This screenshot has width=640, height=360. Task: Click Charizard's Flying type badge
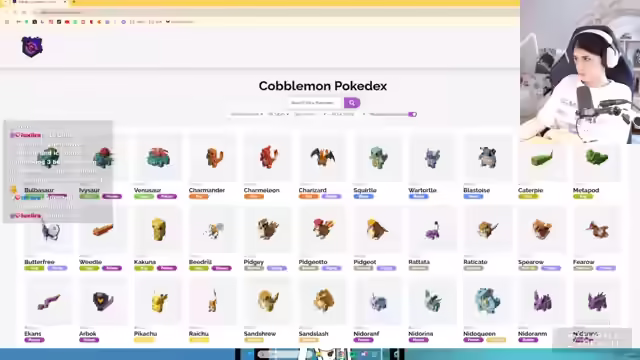[x=331, y=197]
